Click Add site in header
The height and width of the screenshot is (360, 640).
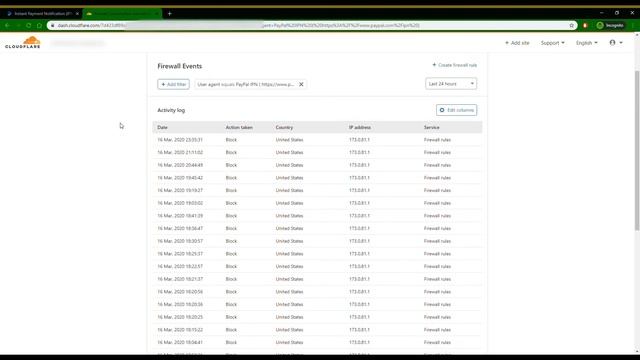coord(517,43)
